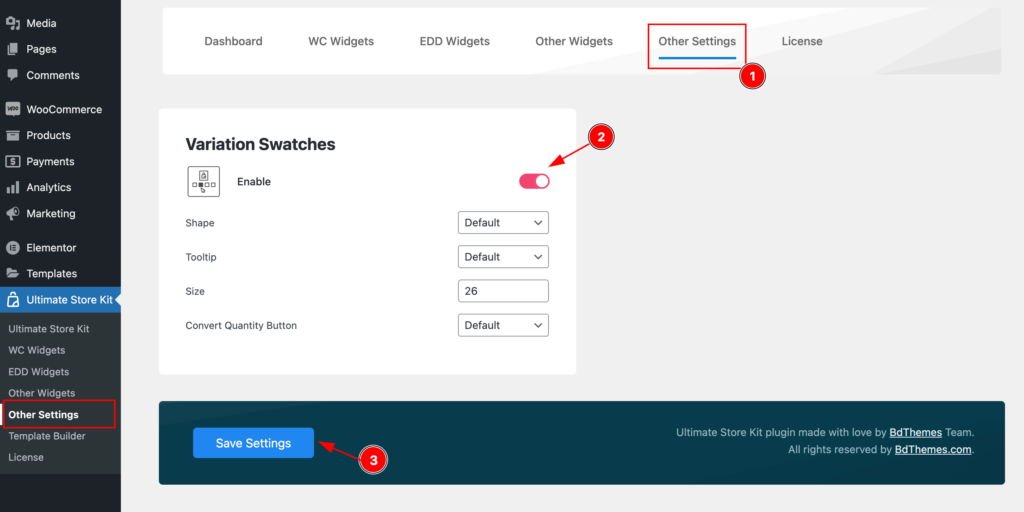This screenshot has width=1024, height=512.
Task: Click the Variation Swatches heading
Action: pyautogui.click(x=261, y=144)
